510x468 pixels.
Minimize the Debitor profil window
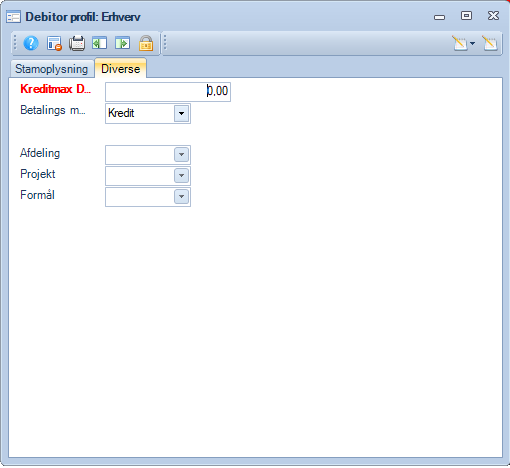tap(439, 17)
